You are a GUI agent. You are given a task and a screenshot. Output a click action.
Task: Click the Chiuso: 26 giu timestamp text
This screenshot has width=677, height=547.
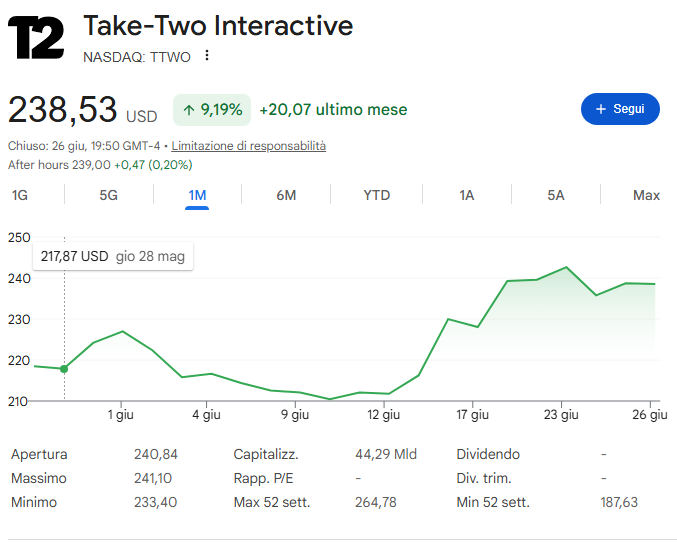pyautogui.click(x=84, y=146)
